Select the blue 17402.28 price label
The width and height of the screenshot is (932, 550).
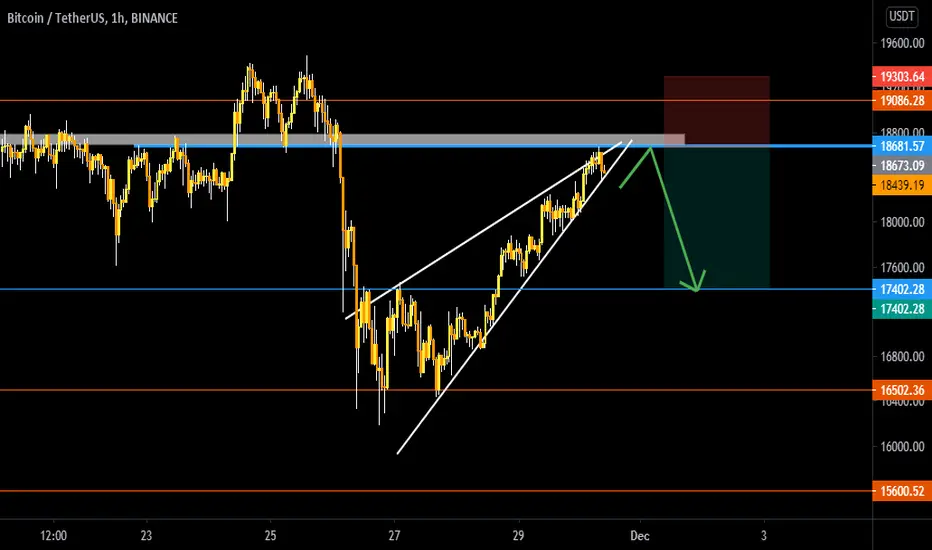click(x=902, y=289)
